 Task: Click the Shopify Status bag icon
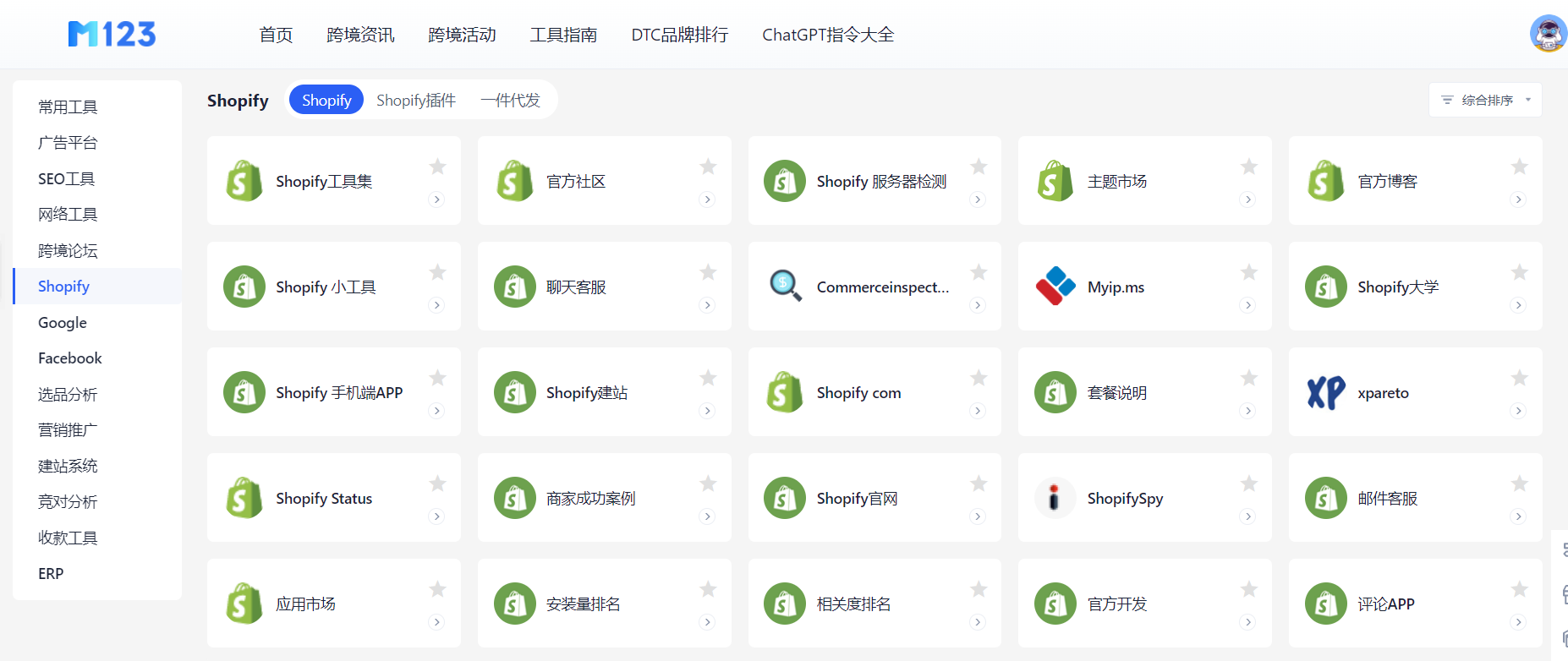click(244, 498)
